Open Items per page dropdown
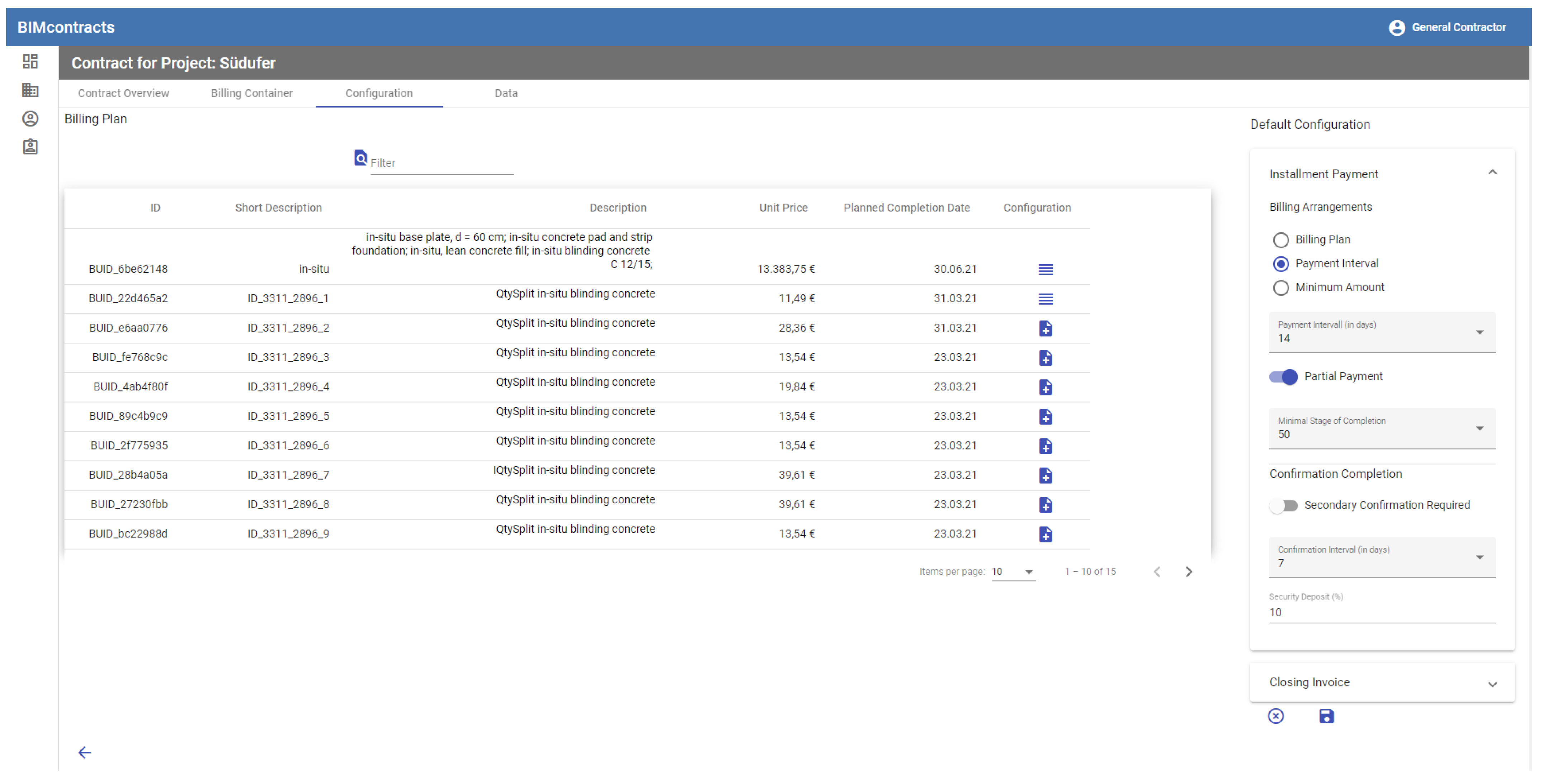This screenshot has width=1543, height=784. (x=1013, y=571)
